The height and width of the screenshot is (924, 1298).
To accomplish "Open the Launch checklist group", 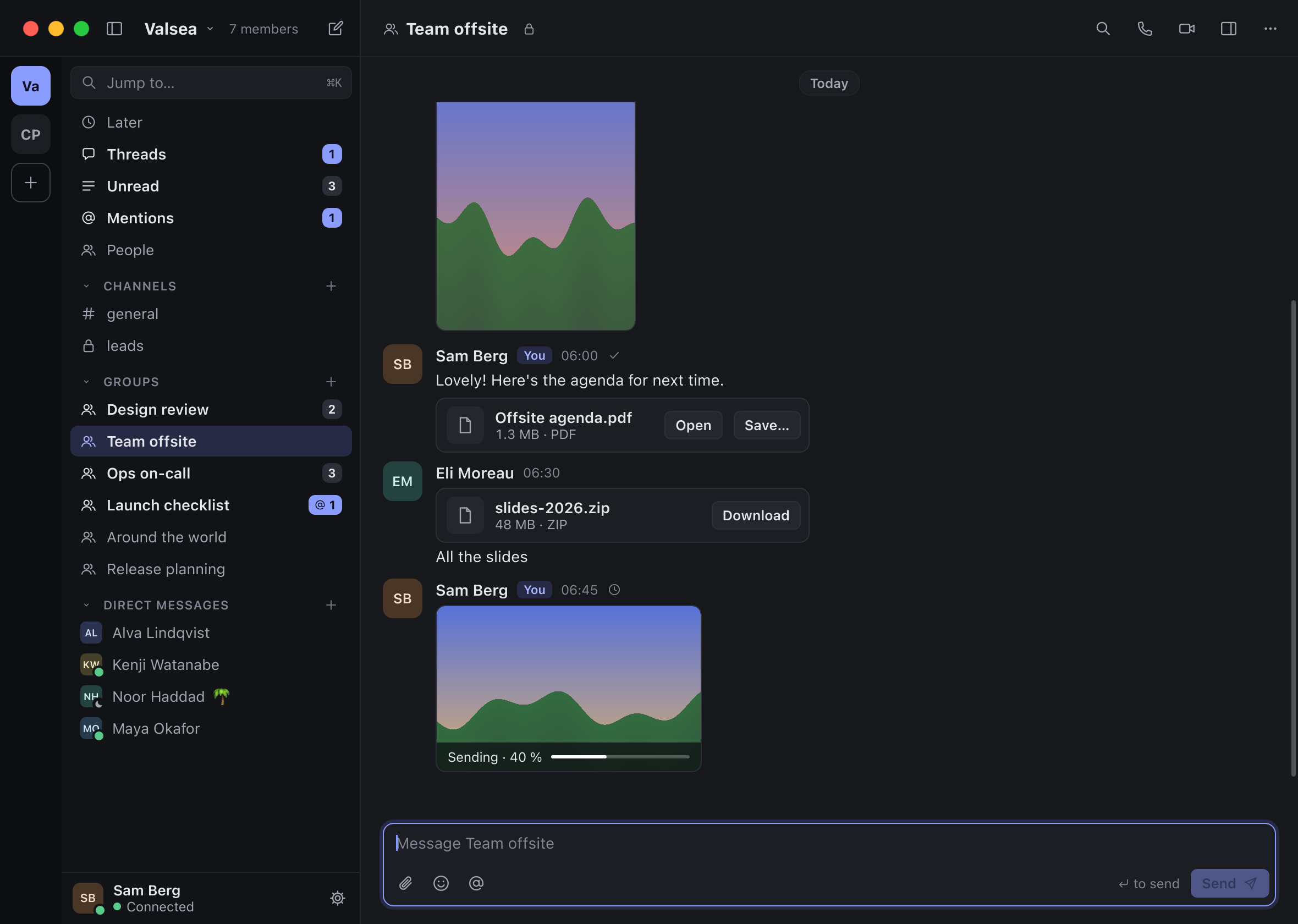I will click(x=211, y=505).
